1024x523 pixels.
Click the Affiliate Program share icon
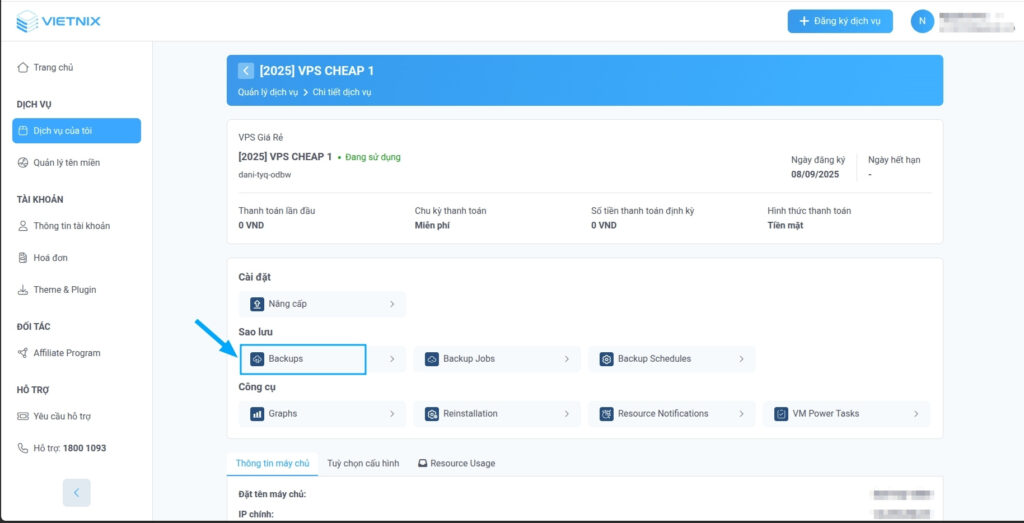23,353
